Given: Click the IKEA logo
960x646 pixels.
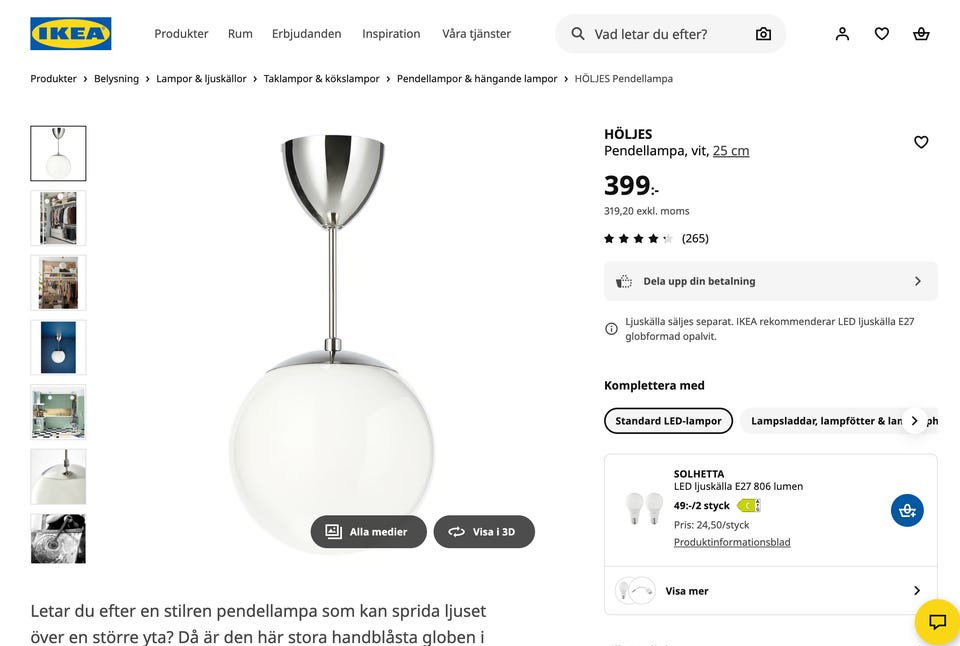Looking at the screenshot, I should coord(69,32).
